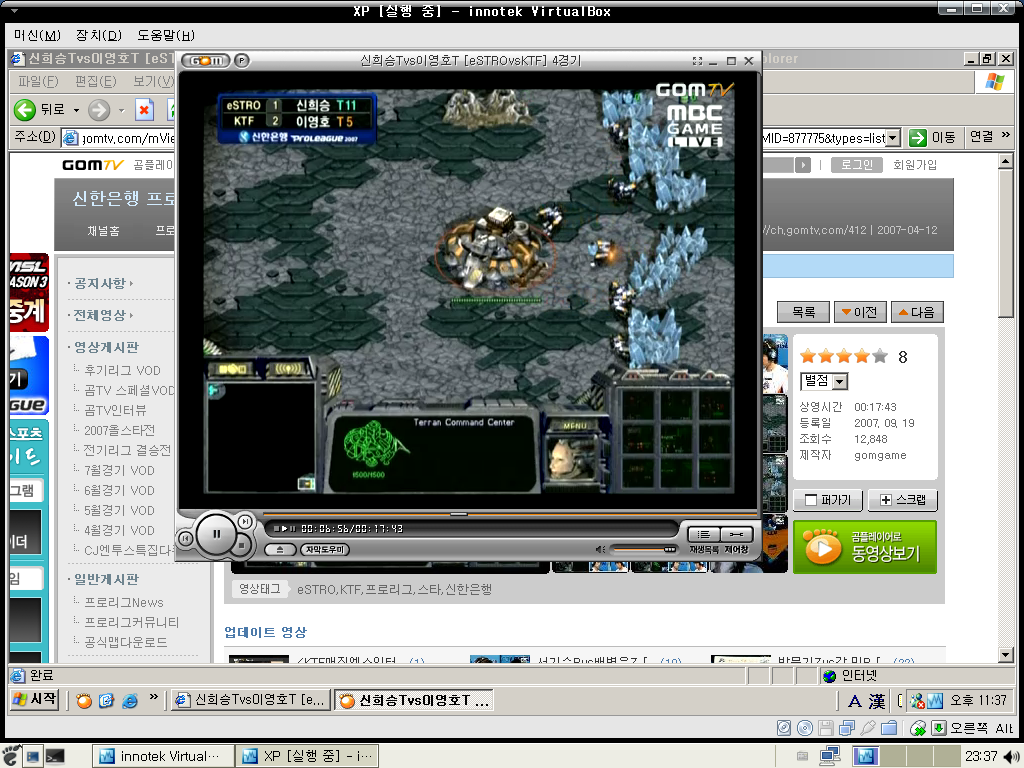Switch GOM Player to full screen

point(697,61)
